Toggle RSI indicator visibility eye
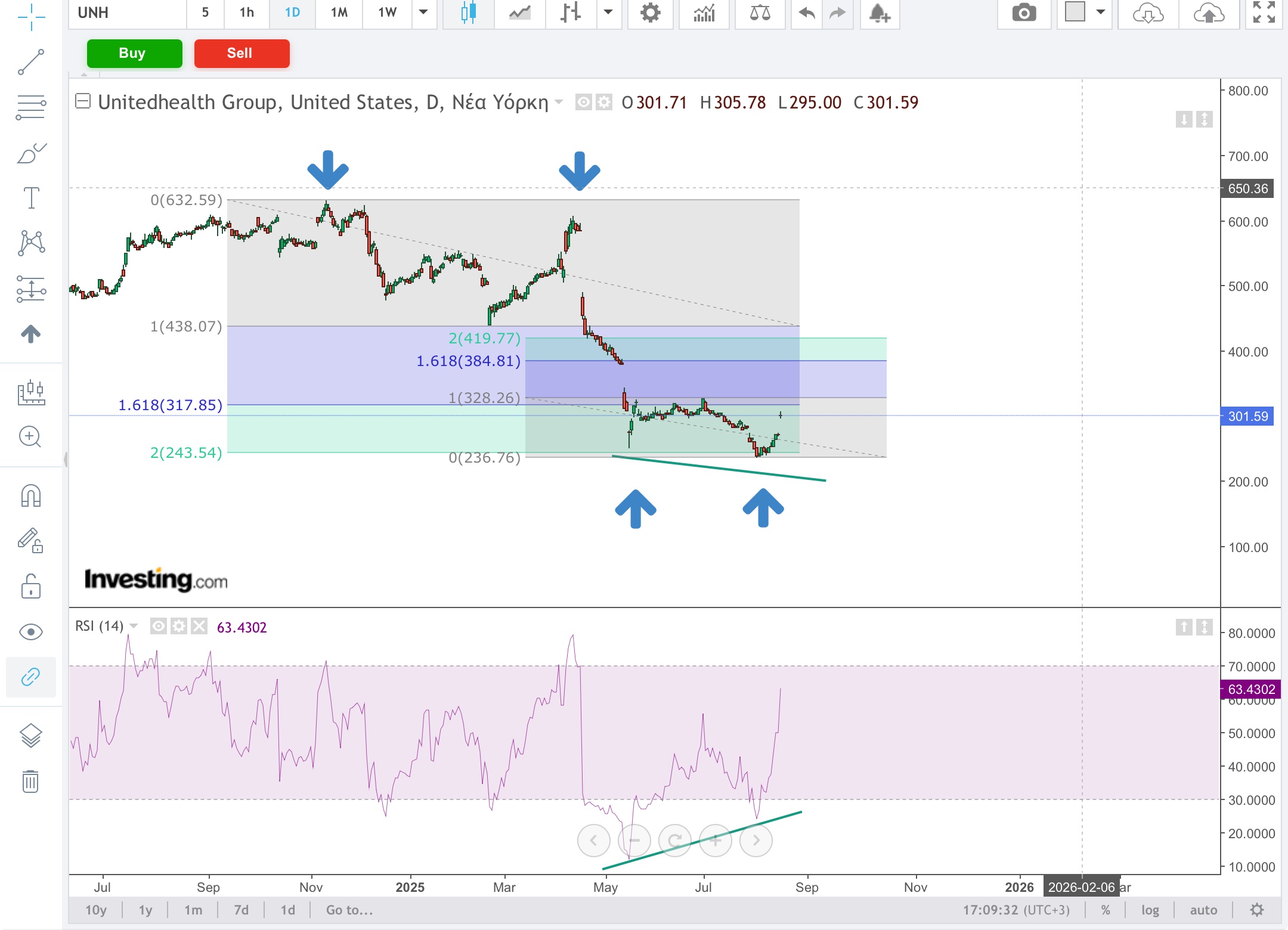This screenshot has width=1288, height=930. coord(159,626)
